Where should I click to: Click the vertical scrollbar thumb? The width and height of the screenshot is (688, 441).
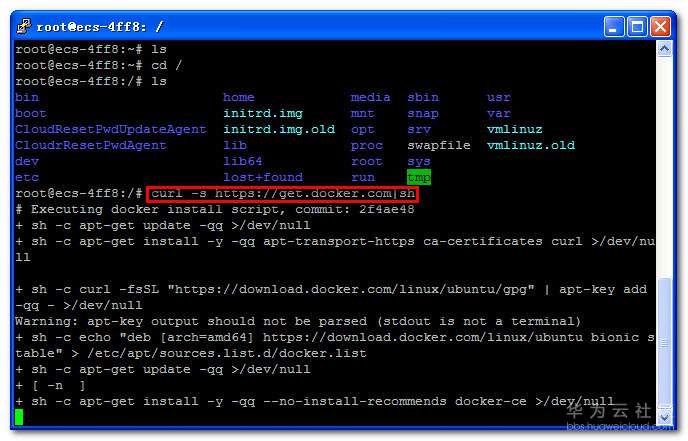664,344
